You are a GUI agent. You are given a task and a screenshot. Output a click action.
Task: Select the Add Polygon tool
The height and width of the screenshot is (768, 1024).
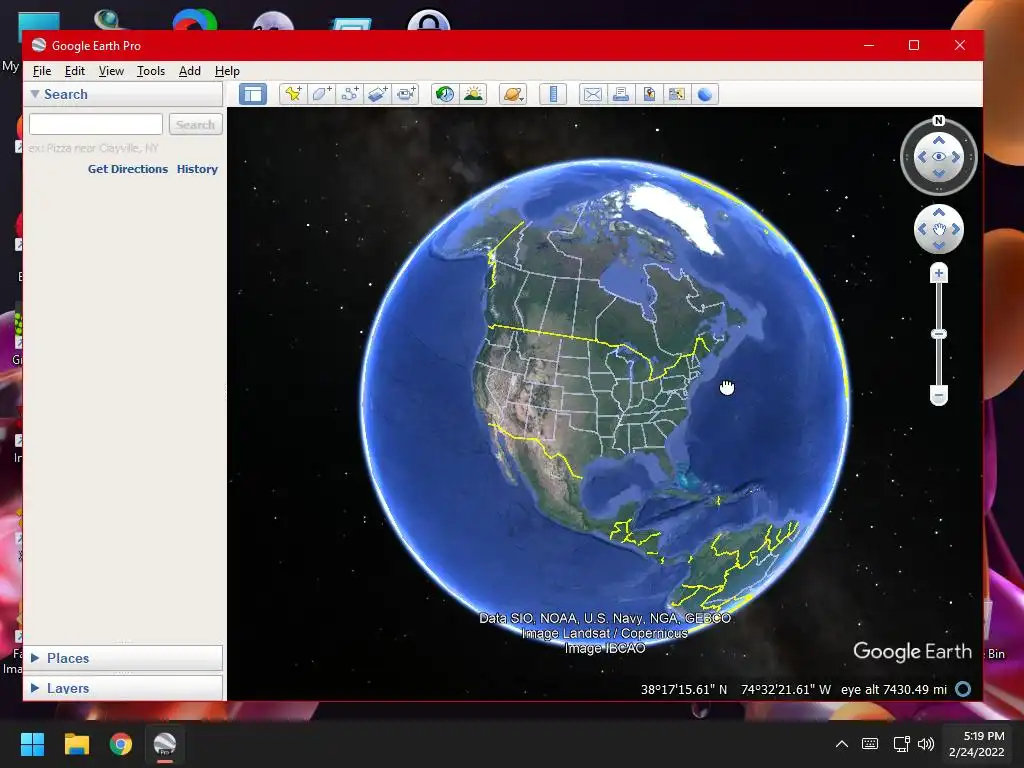[321, 94]
